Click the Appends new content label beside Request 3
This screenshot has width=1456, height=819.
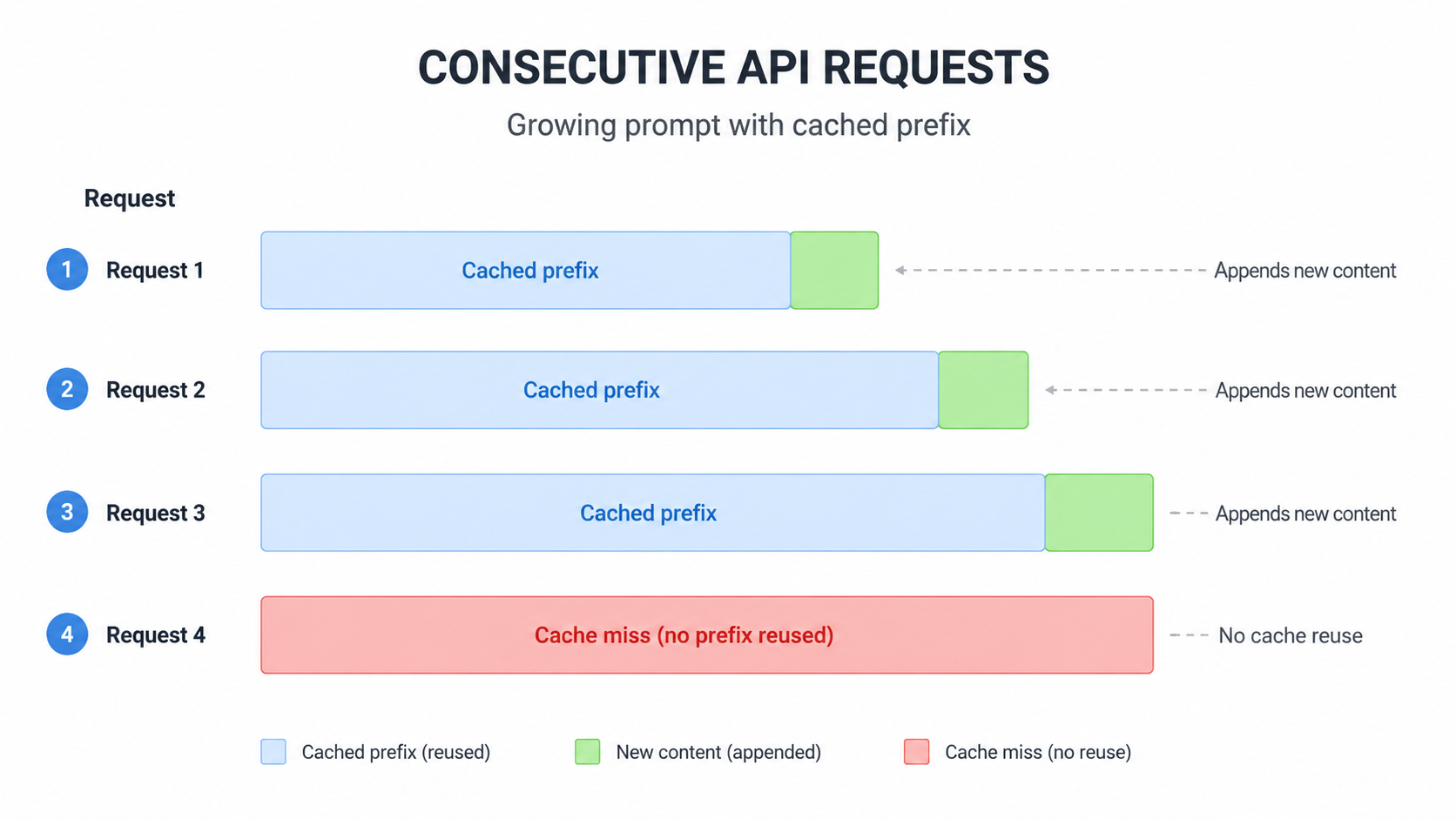tap(1305, 514)
